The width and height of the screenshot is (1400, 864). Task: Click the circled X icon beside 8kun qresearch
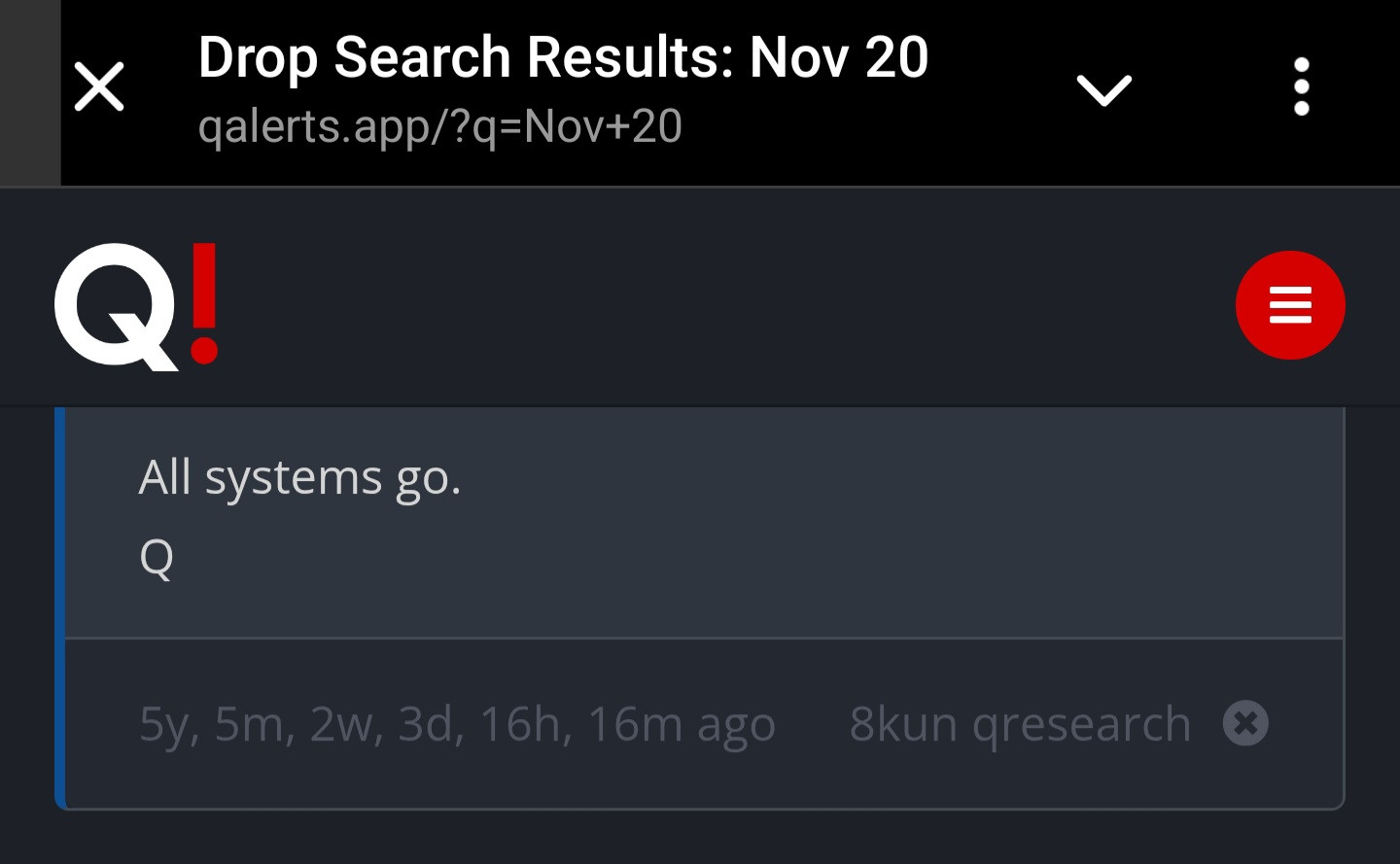pyautogui.click(x=1245, y=723)
